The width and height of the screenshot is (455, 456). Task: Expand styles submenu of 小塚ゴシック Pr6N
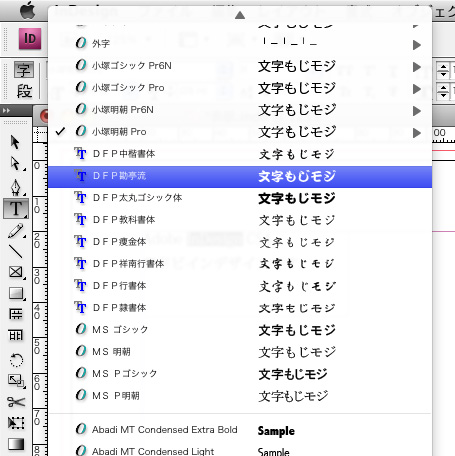pos(417,67)
